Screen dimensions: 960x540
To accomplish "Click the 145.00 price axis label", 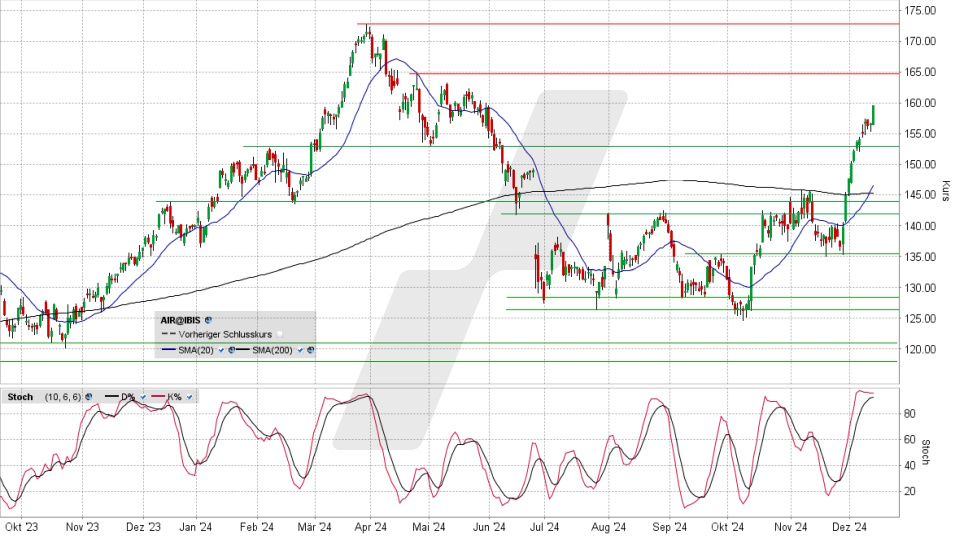I will 921,195.
